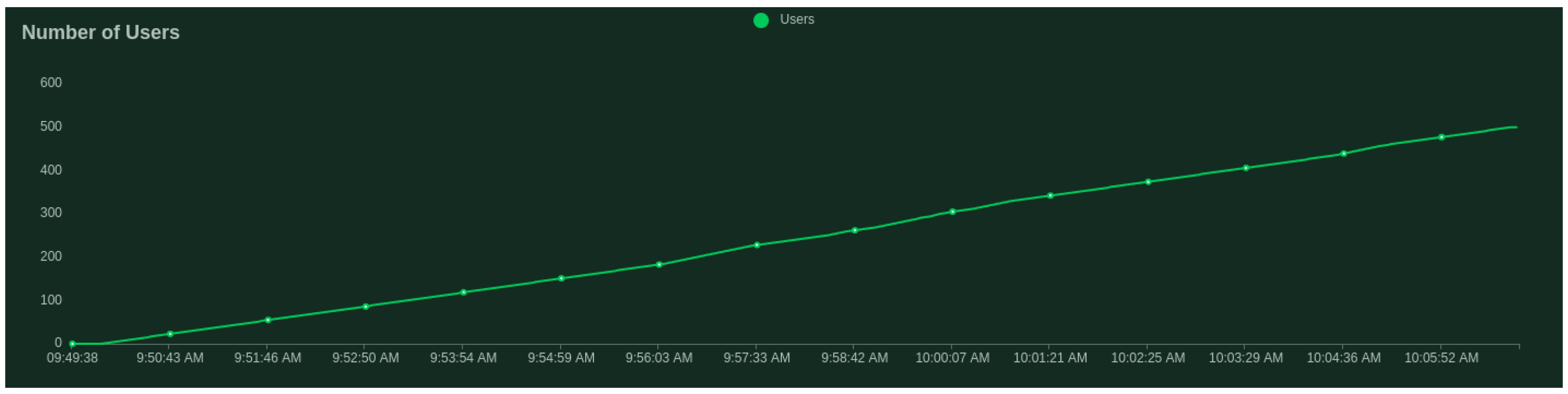Click the data point at 9:57:33 AM

pyautogui.click(x=757, y=245)
